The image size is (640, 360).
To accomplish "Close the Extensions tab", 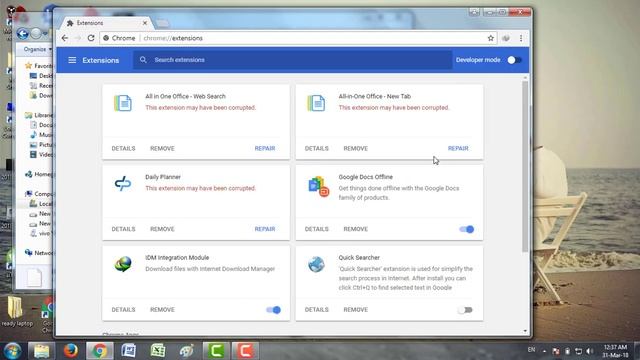I will [x=144, y=23].
